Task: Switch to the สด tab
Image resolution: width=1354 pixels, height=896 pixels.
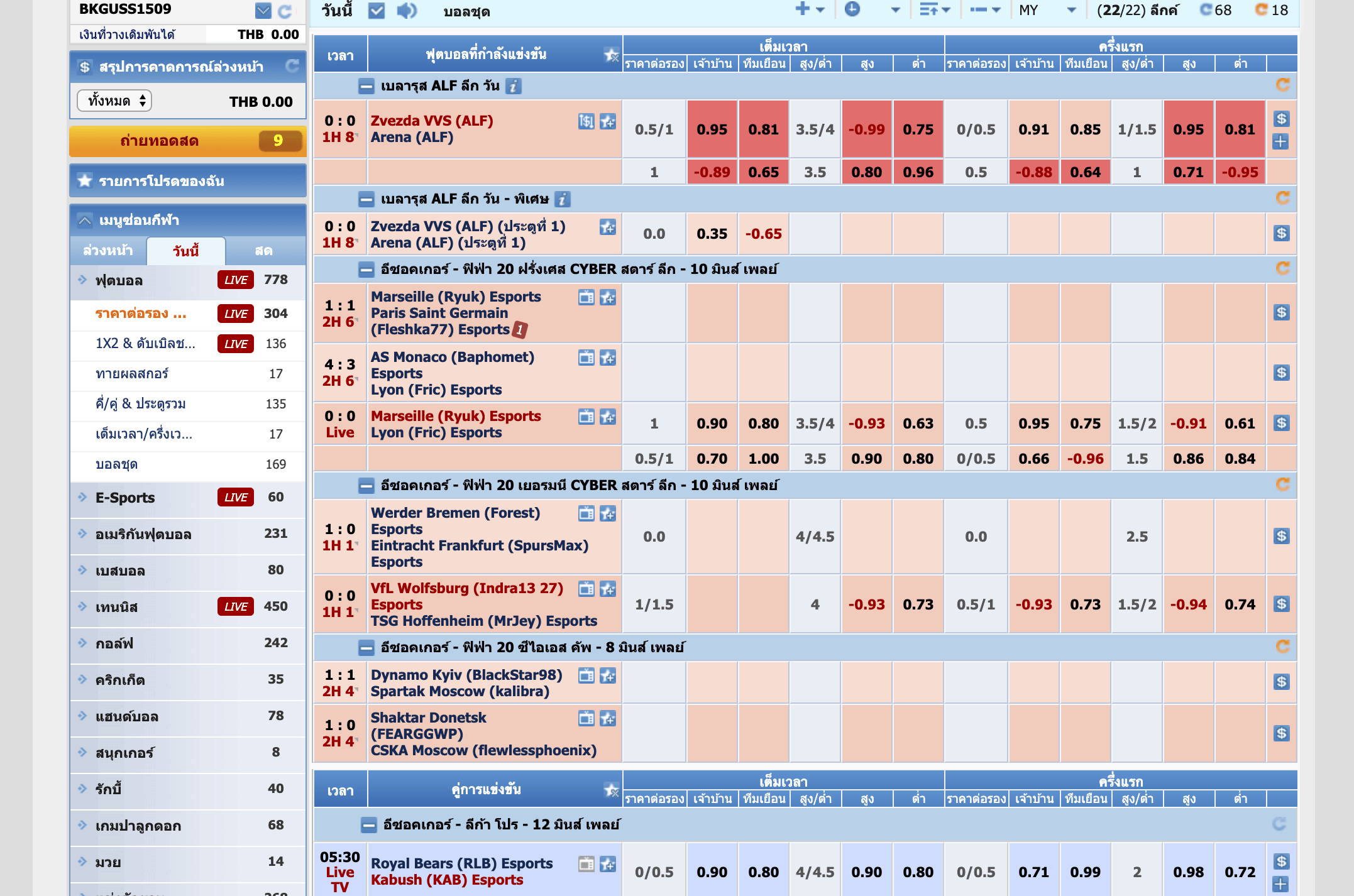Action: click(263, 251)
